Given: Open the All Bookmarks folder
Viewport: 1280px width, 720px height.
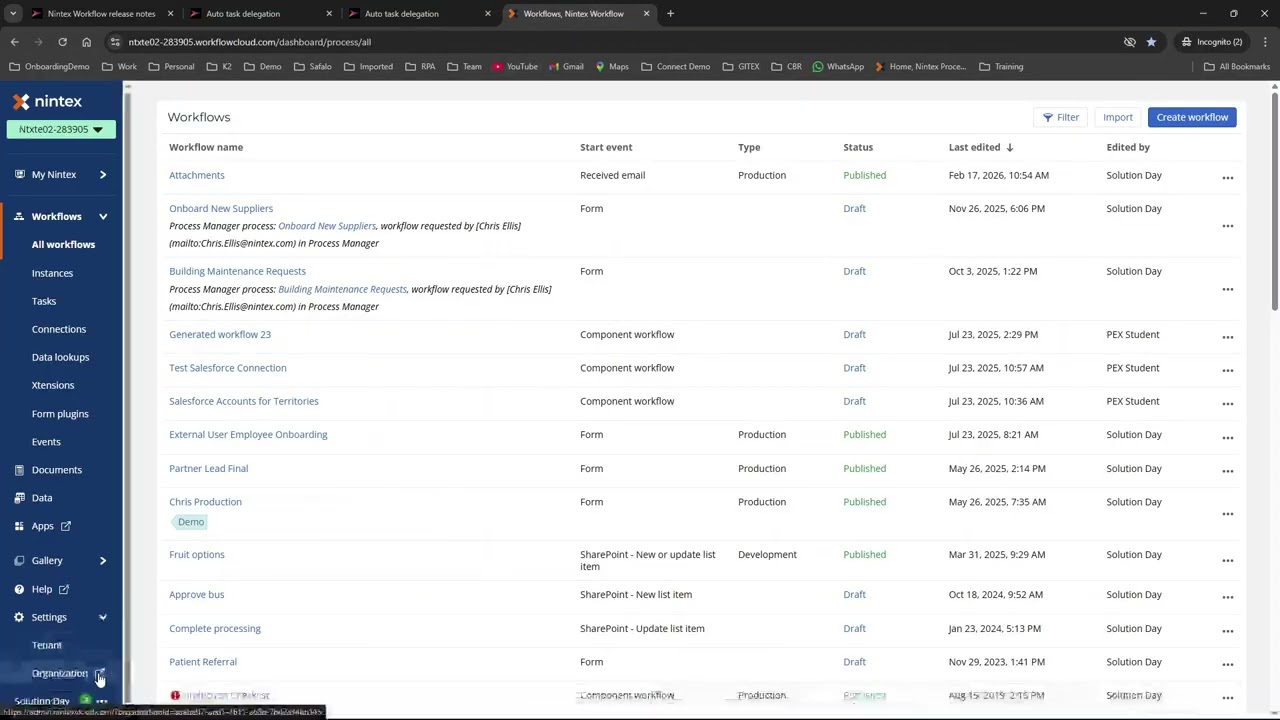Looking at the screenshot, I should tap(1237, 66).
